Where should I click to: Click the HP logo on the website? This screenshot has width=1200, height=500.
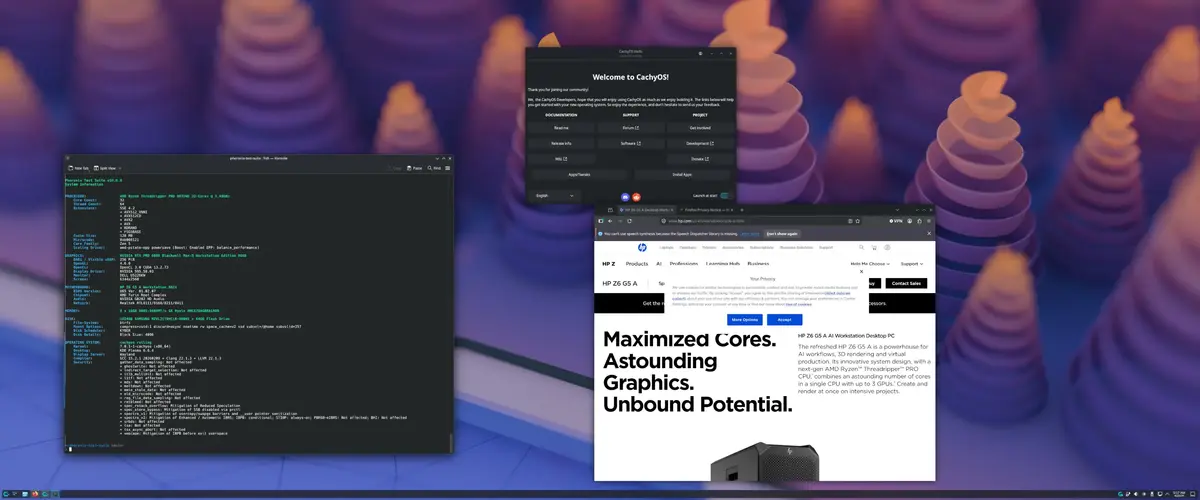(642, 247)
